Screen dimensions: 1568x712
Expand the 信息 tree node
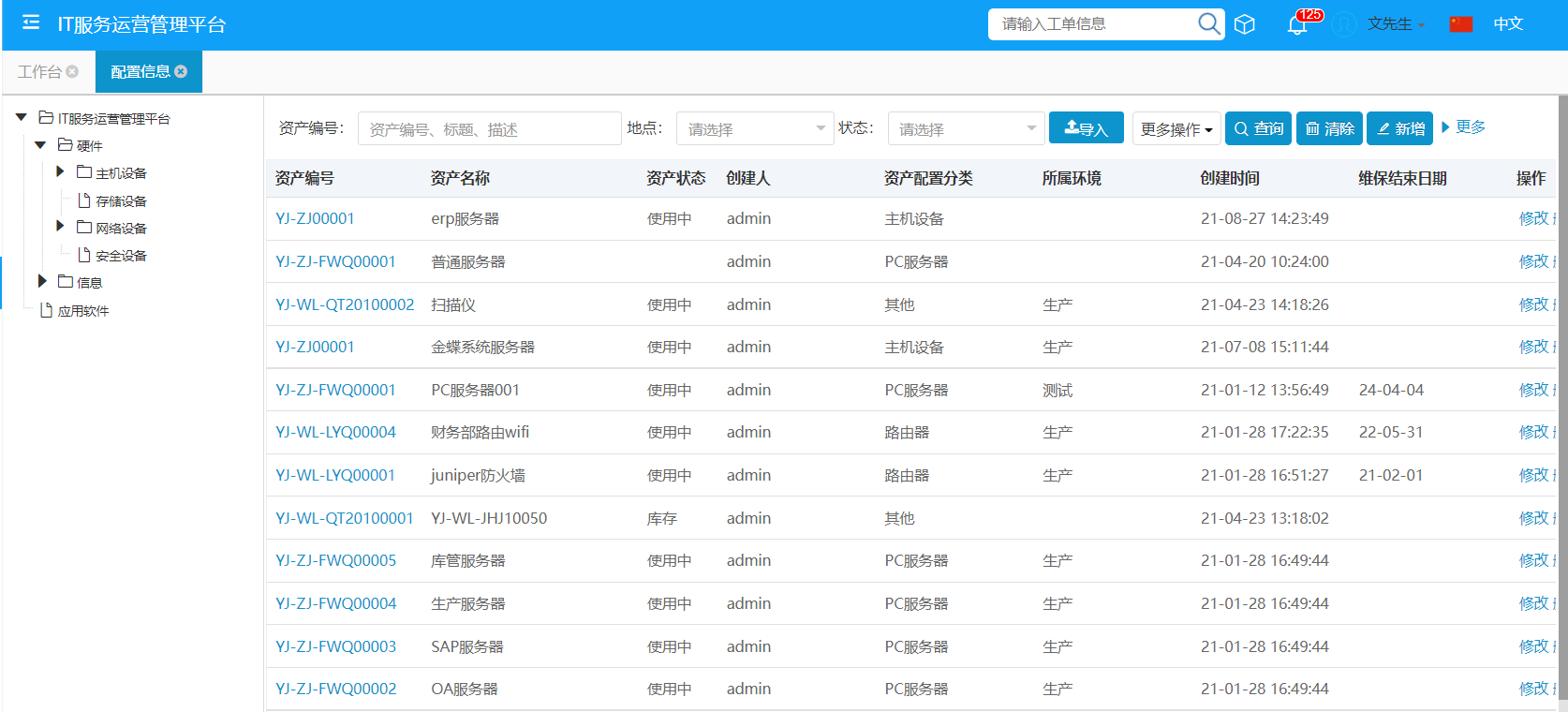coord(42,281)
